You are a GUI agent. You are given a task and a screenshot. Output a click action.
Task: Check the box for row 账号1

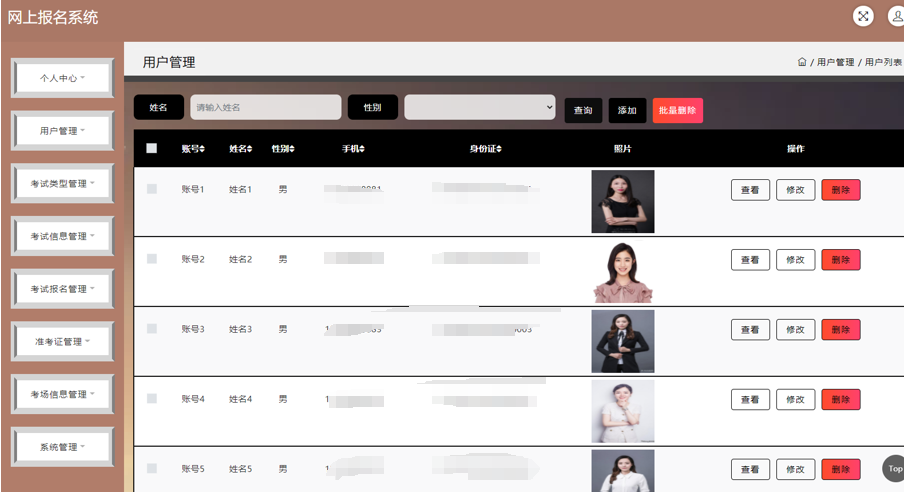pyautogui.click(x=152, y=189)
